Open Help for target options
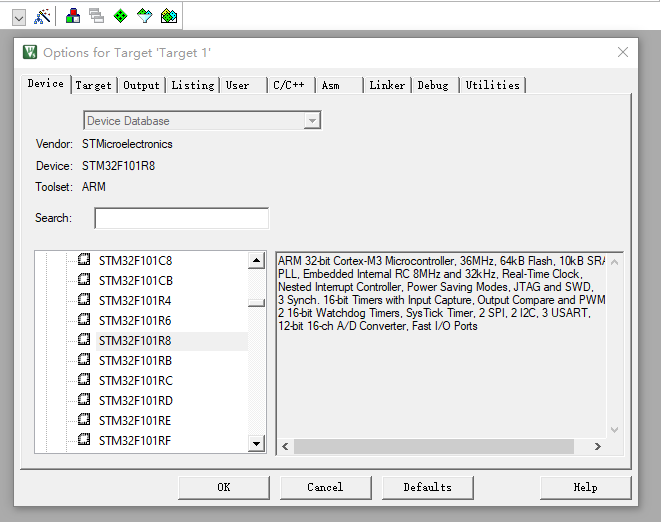Screen dimensions: 661x522 (x=586, y=487)
